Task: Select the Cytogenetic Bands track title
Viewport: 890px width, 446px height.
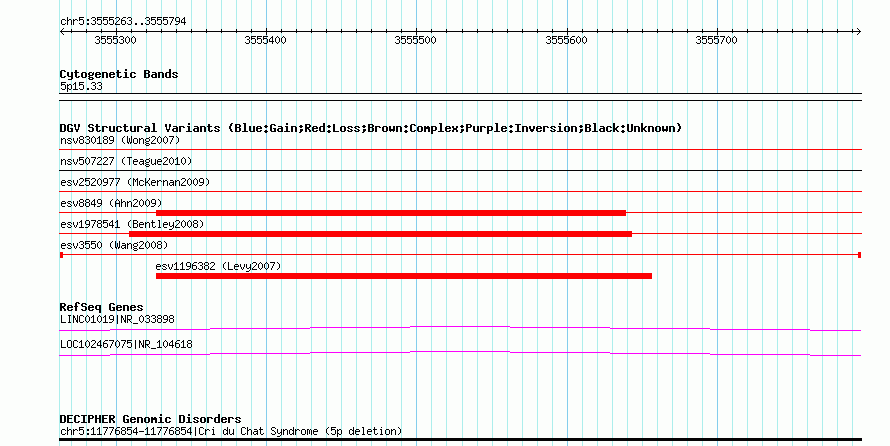Action: tap(119, 74)
